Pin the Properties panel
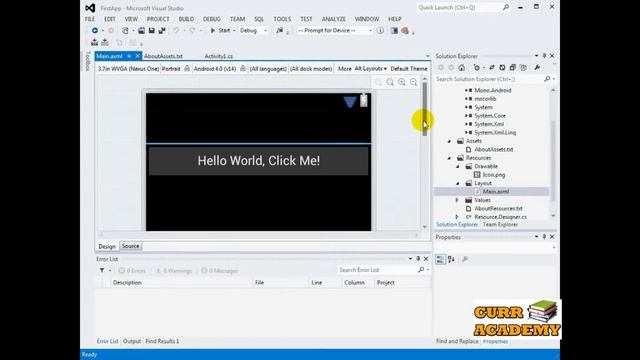 544,237
